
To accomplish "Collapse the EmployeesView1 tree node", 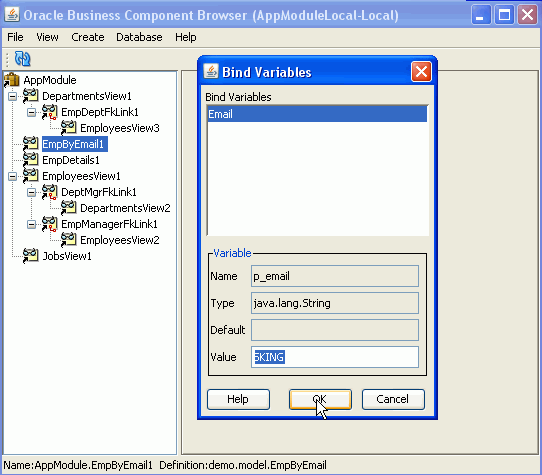I will (x=12, y=176).
